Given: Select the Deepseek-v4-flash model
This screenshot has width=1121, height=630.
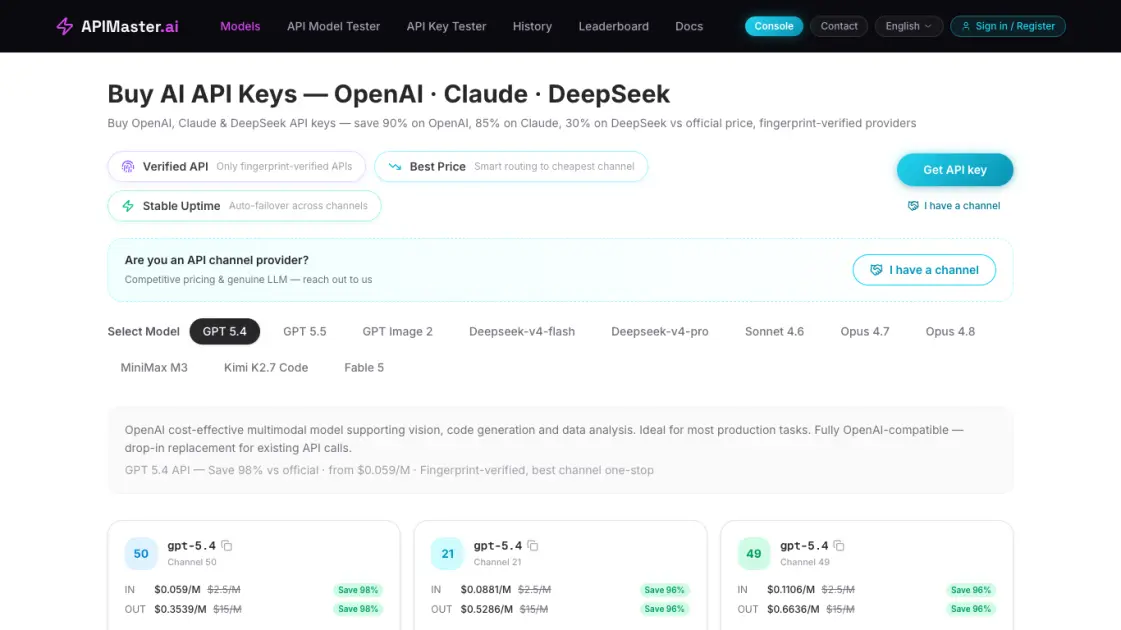Looking at the screenshot, I should pos(522,332).
